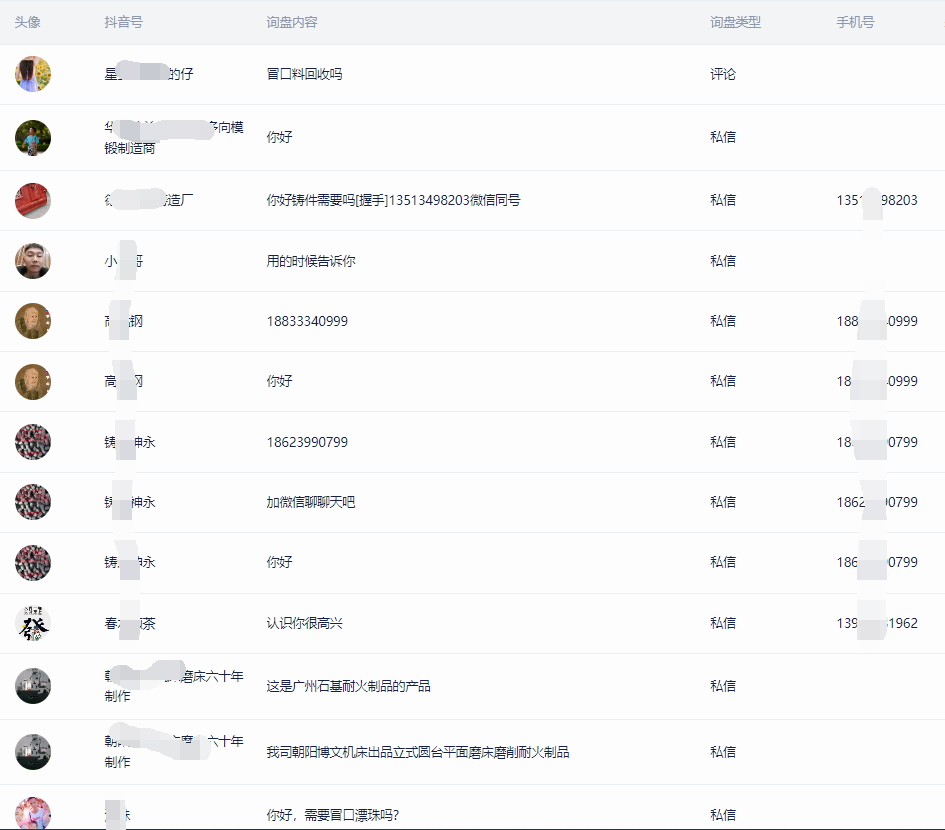Screen dimensions: 945x830
Task: Click the avatar of the 模锻制造商 account
Action: [x=33, y=138]
